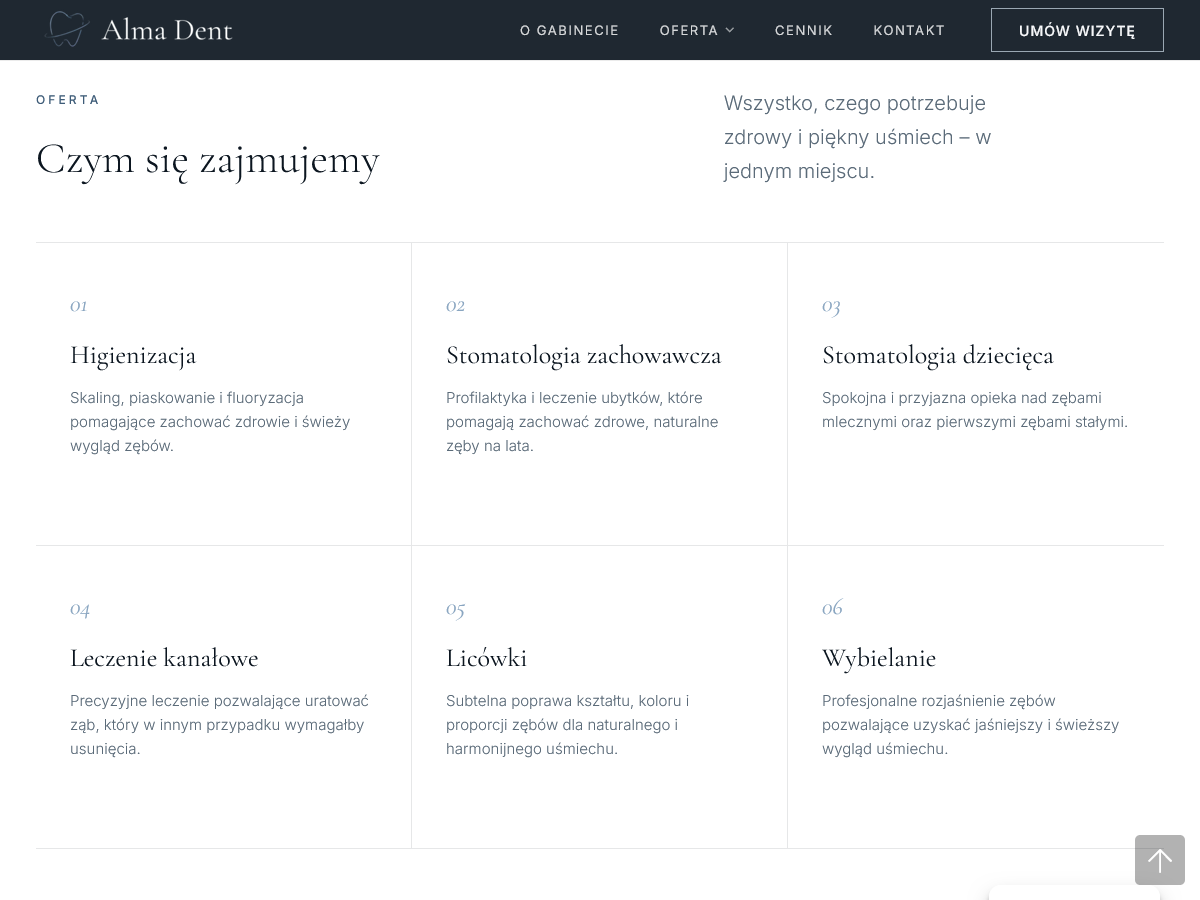Click the Alma Dent brand name
This screenshot has width=1200, height=900.
pyautogui.click(x=167, y=30)
